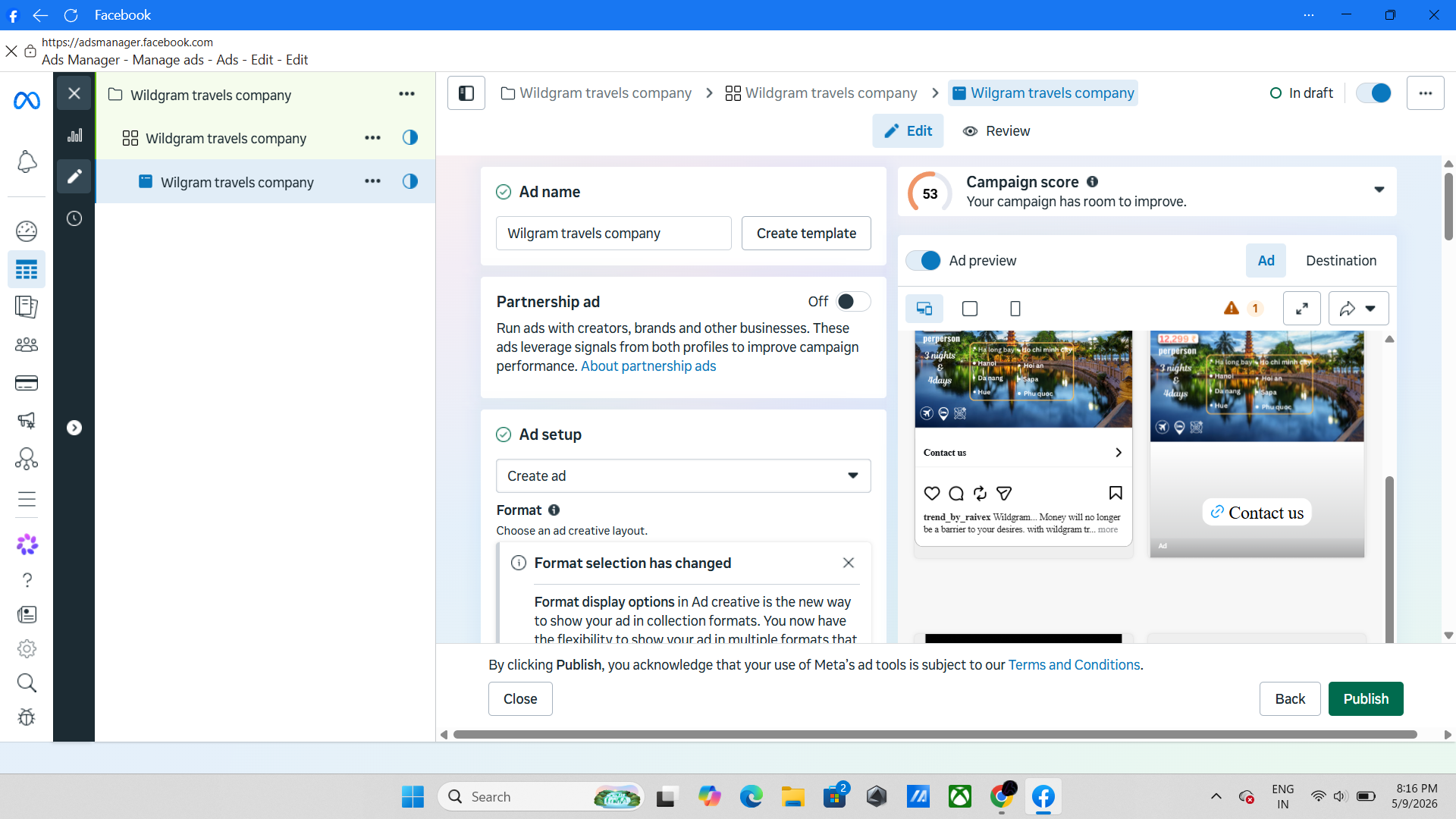Screen dimensions: 1456x819
Task: Open Audiences people icon
Action: (27, 345)
